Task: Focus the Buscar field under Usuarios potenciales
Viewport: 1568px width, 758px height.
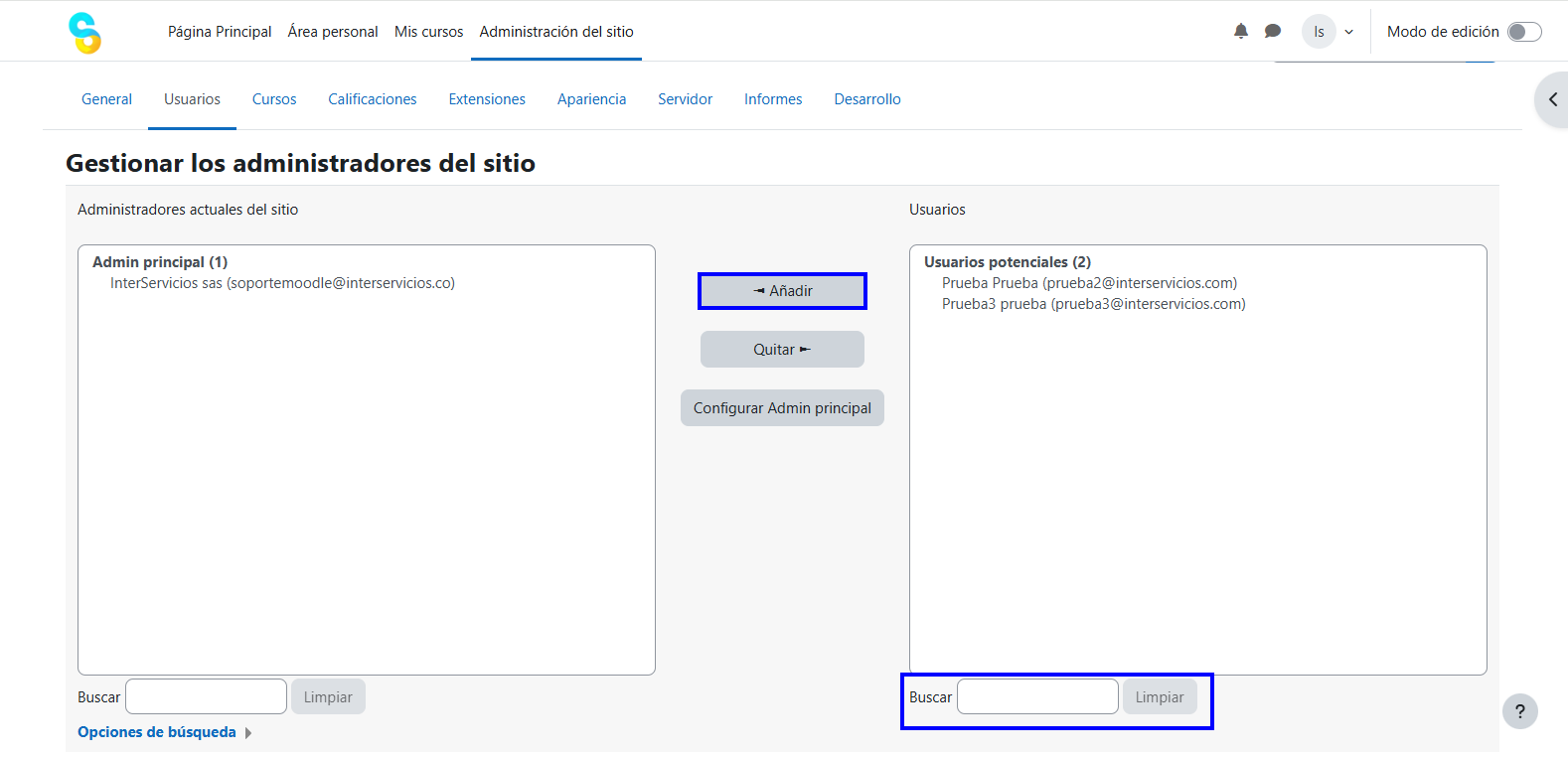Action: click(x=1036, y=697)
